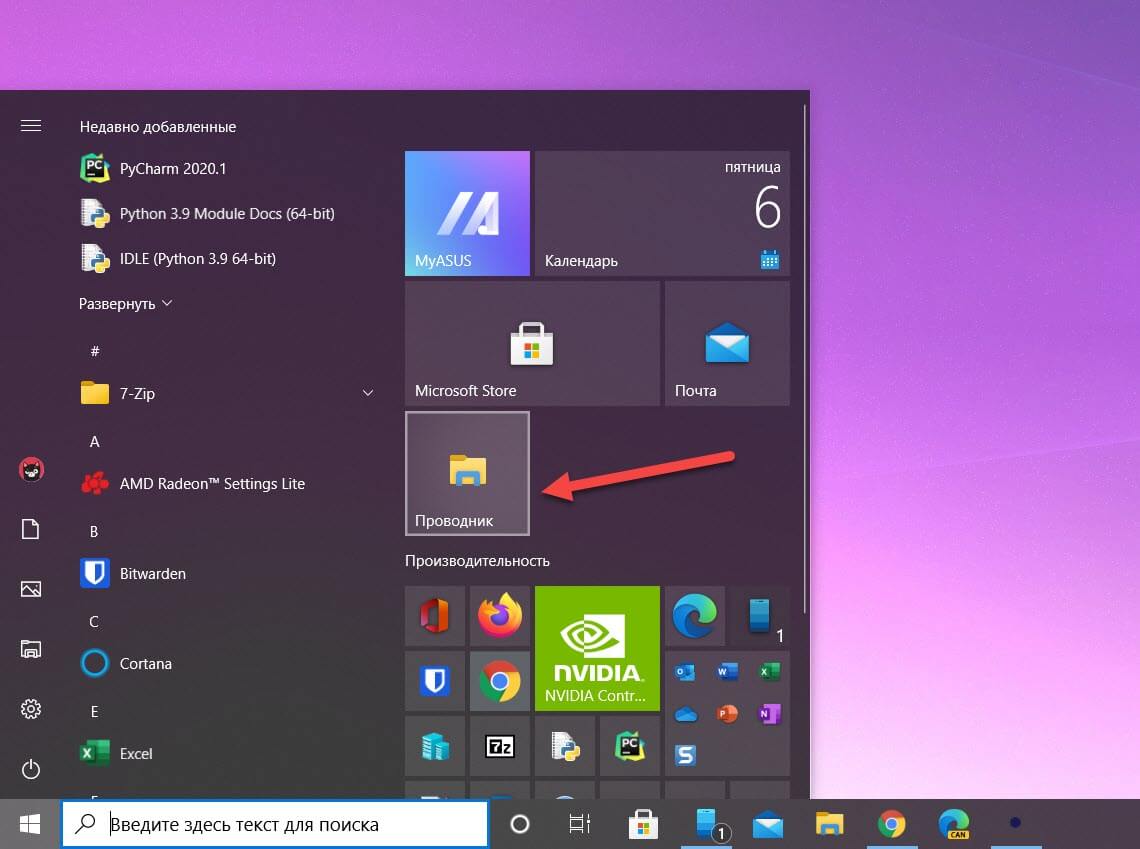Open the MyASUS tile

tap(467, 213)
